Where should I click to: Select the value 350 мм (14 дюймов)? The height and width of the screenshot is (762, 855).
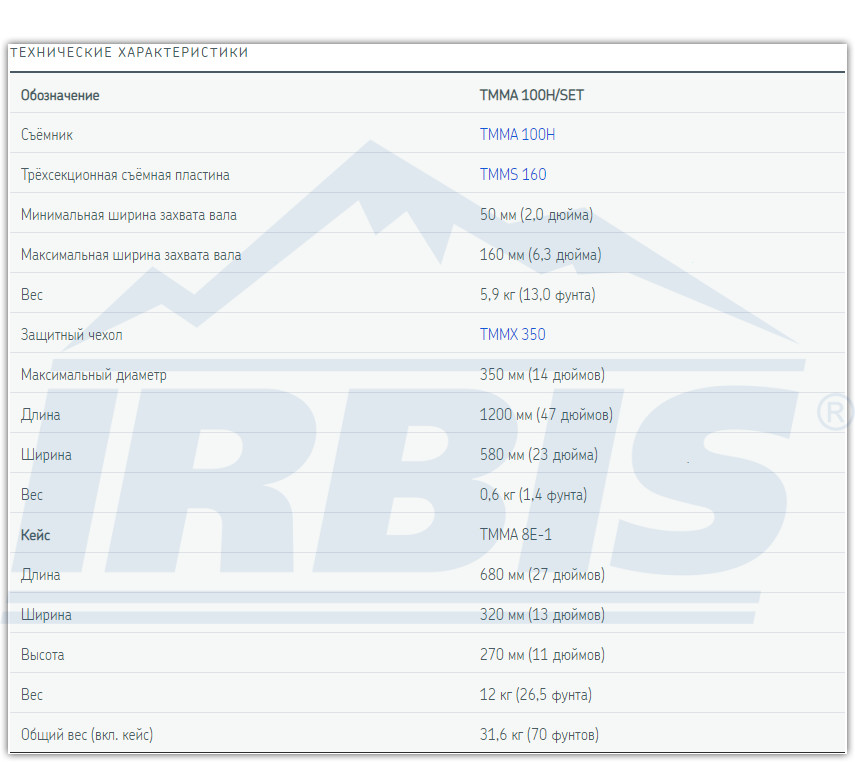542,375
